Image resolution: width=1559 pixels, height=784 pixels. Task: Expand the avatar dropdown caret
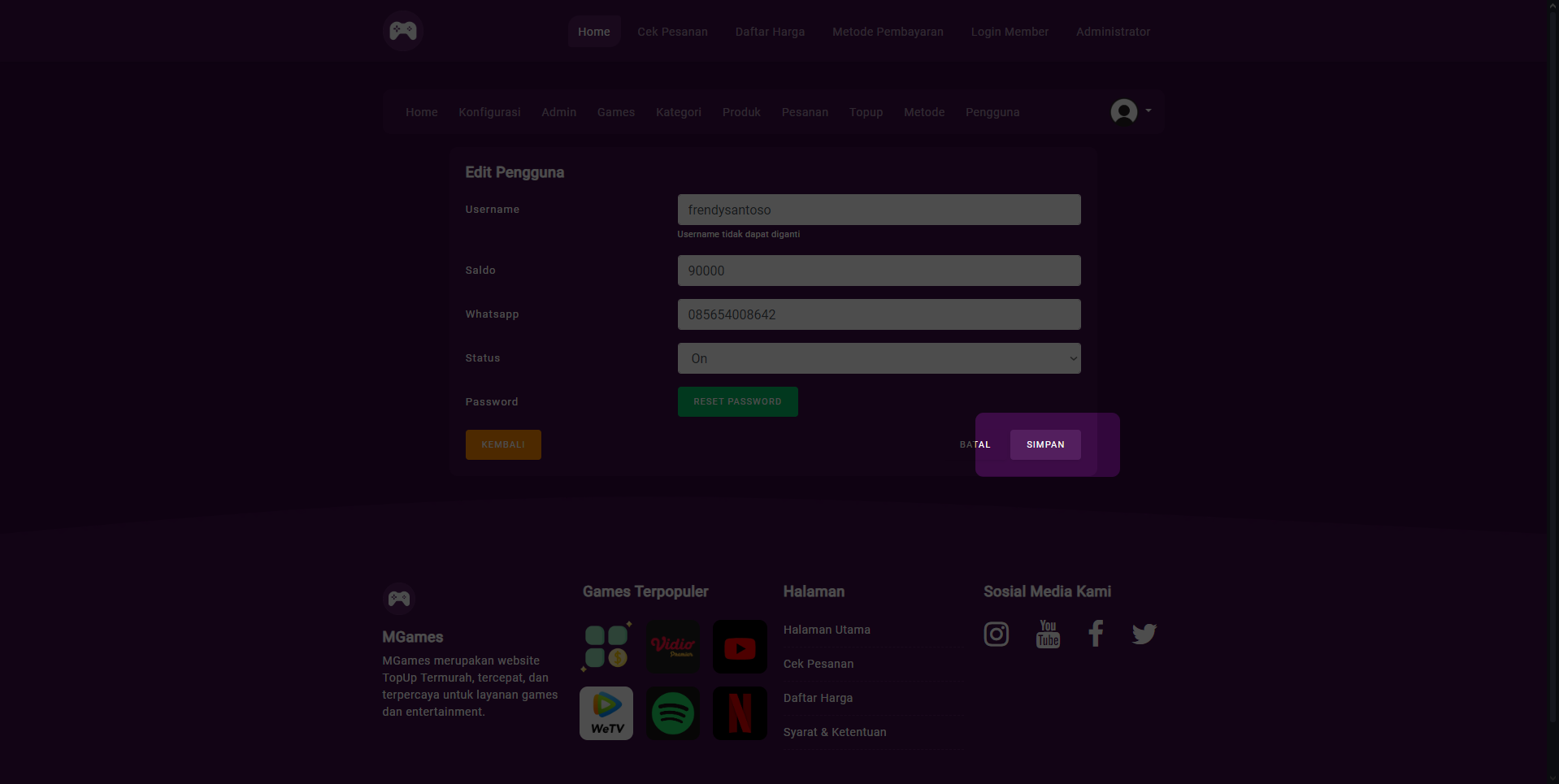1148,110
